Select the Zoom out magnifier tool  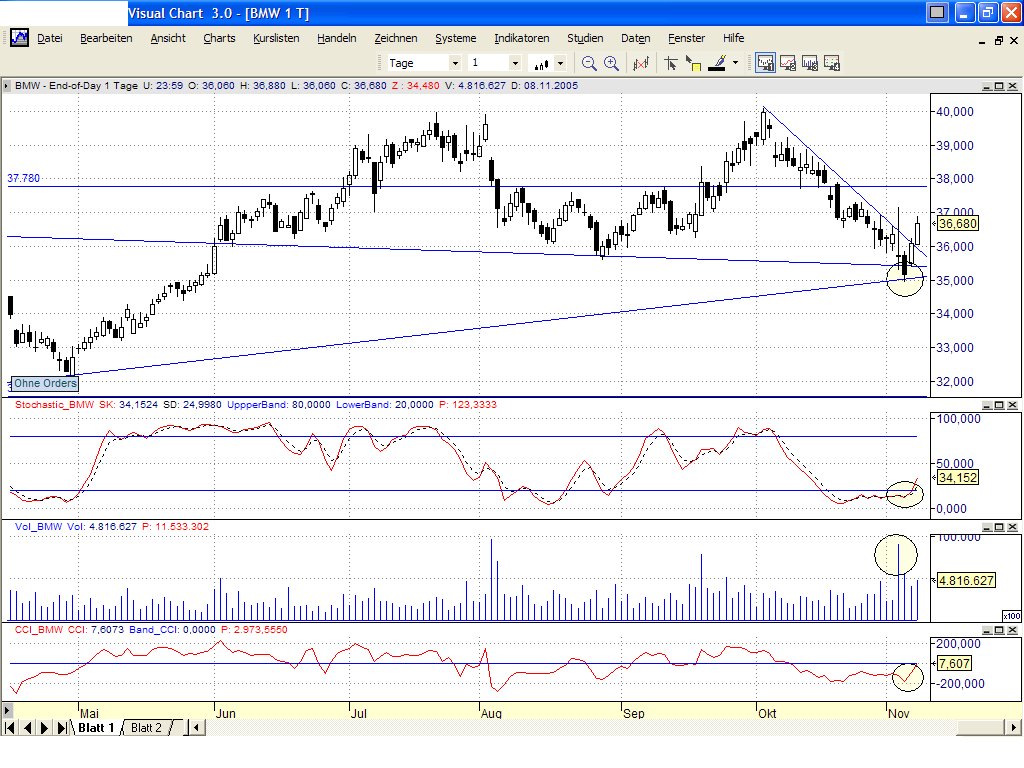(x=589, y=61)
